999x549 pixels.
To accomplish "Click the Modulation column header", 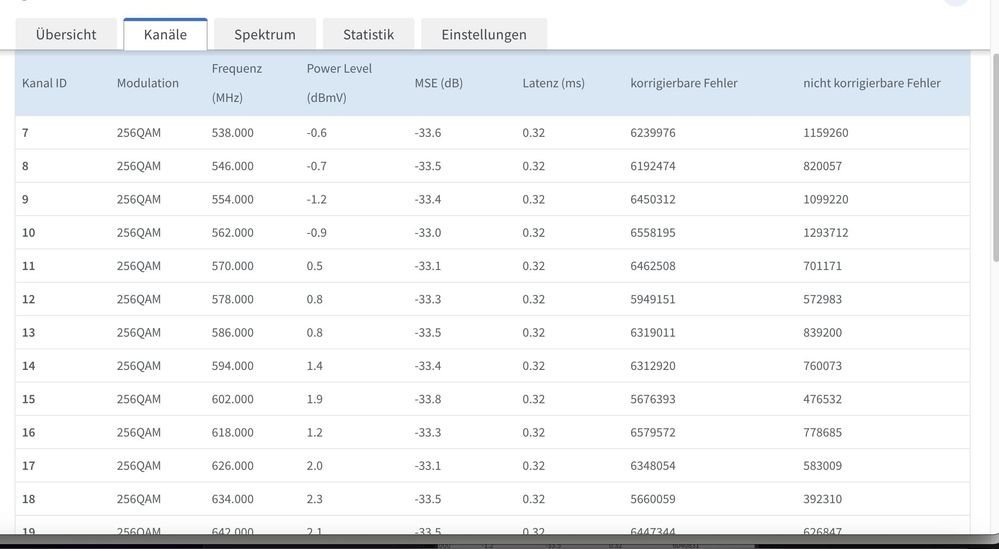I will 148,83.
